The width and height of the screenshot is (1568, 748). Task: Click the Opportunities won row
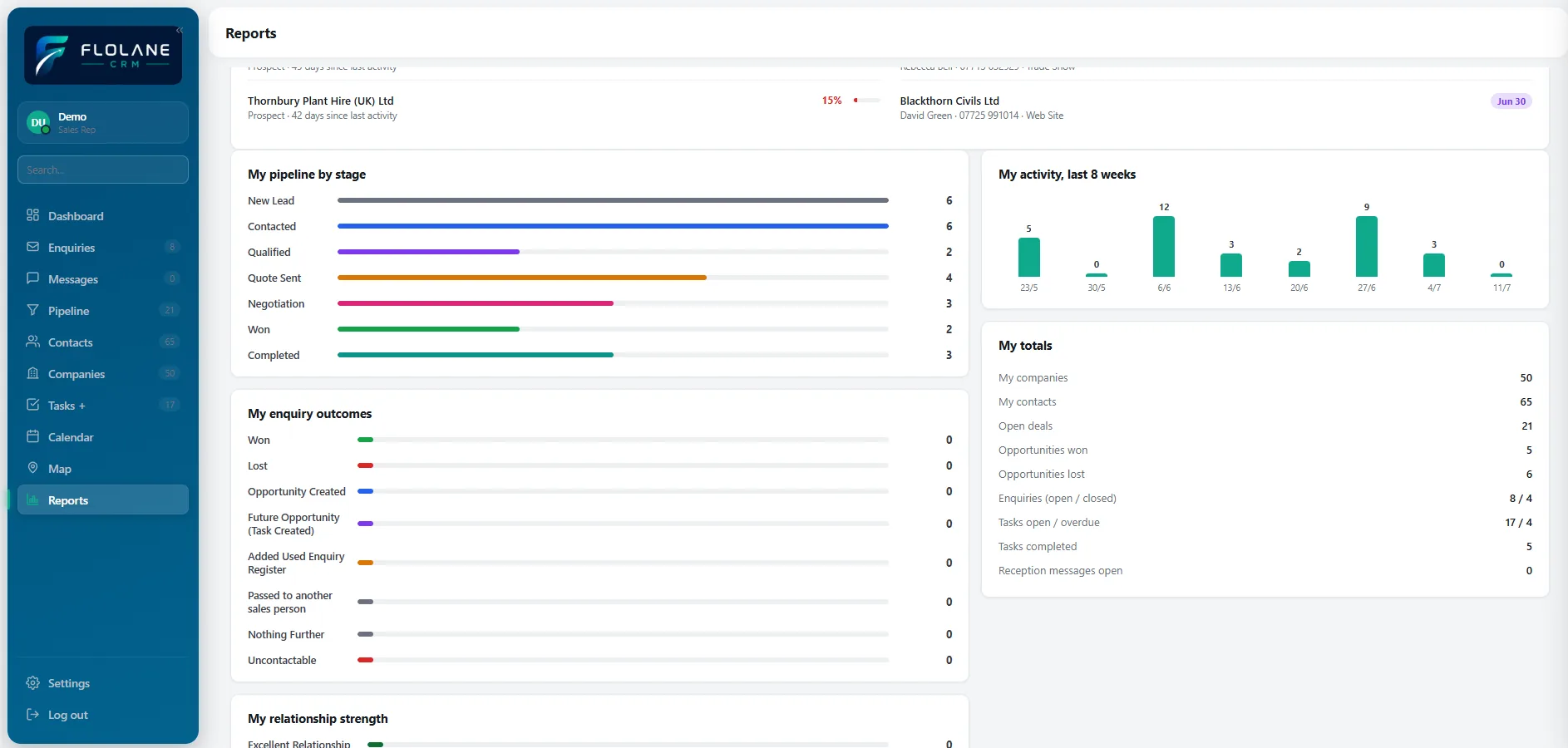click(x=1265, y=450)
